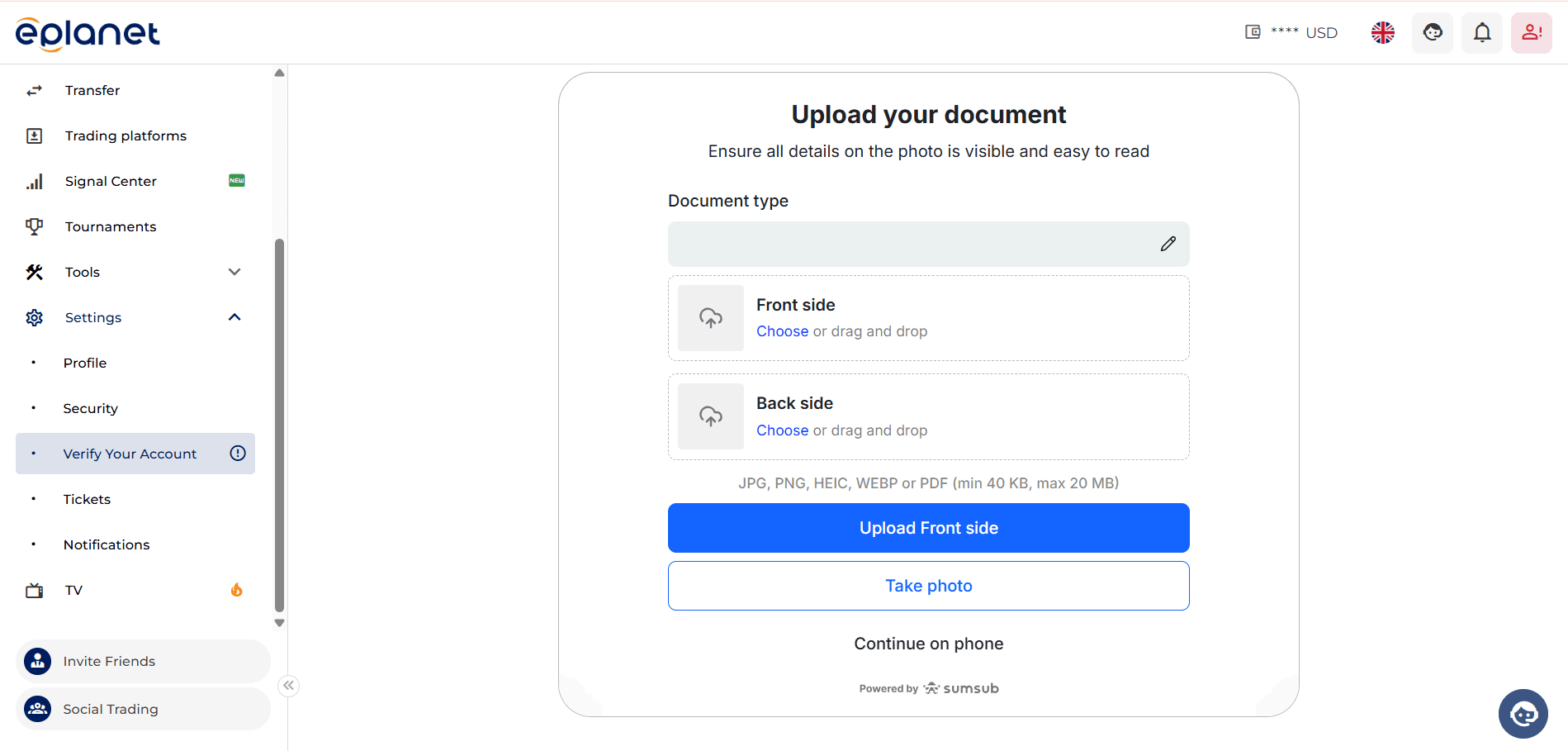Click the front side upload cloud icon
This screenshot has height=751, width=1568.
(710, 318)
